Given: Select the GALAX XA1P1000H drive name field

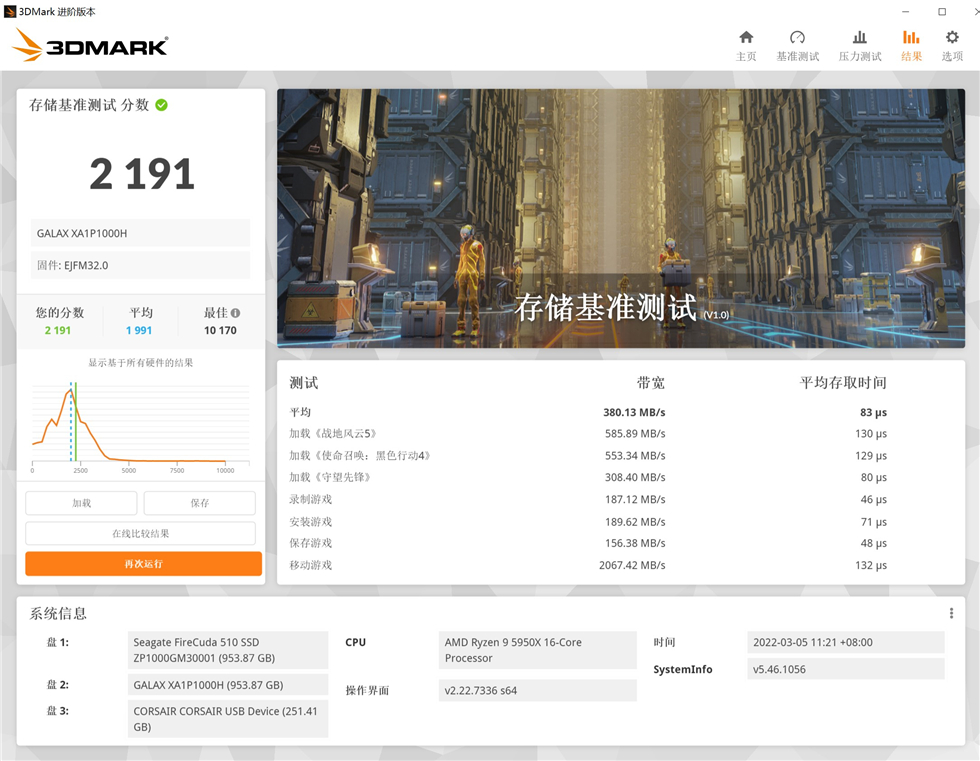Looking at the screenshot, I should click(x=139, y=233).
